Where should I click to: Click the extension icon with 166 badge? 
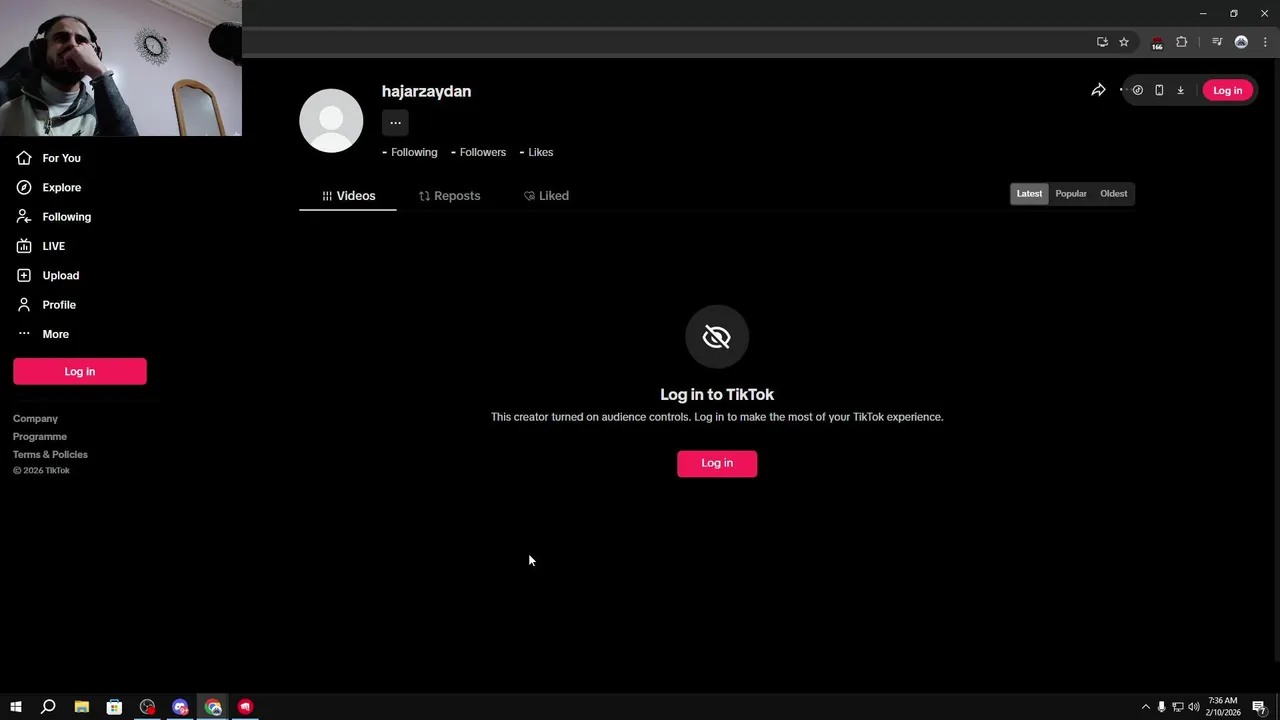point(1157,43)
